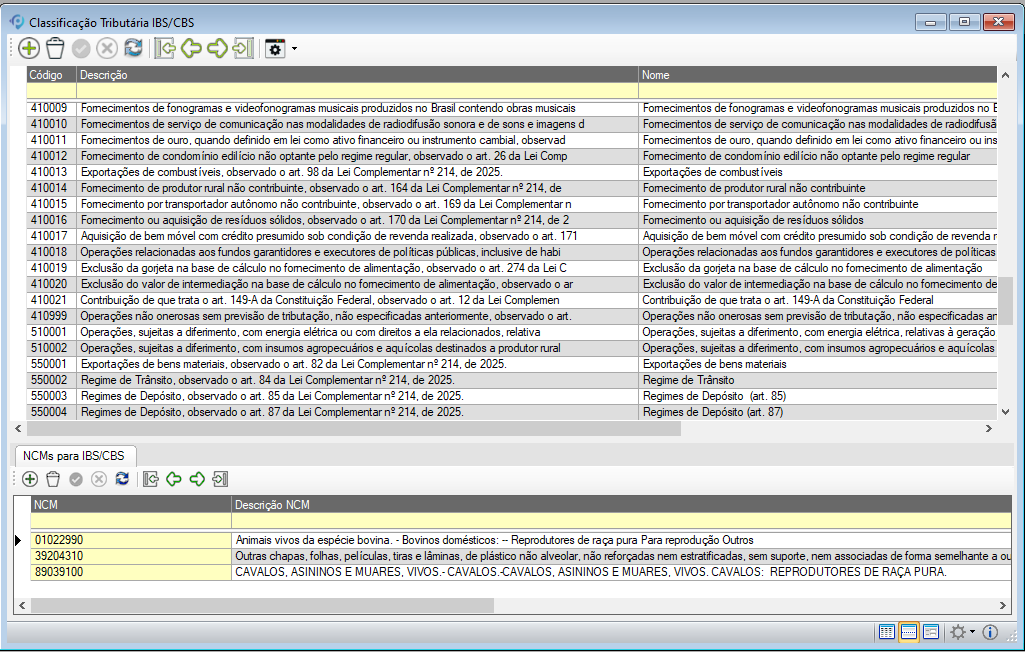Cancel NCM edit with lower X icon
Image resolution: width=1025 pixels, height=652 pixels.
(x=99, y=479)
